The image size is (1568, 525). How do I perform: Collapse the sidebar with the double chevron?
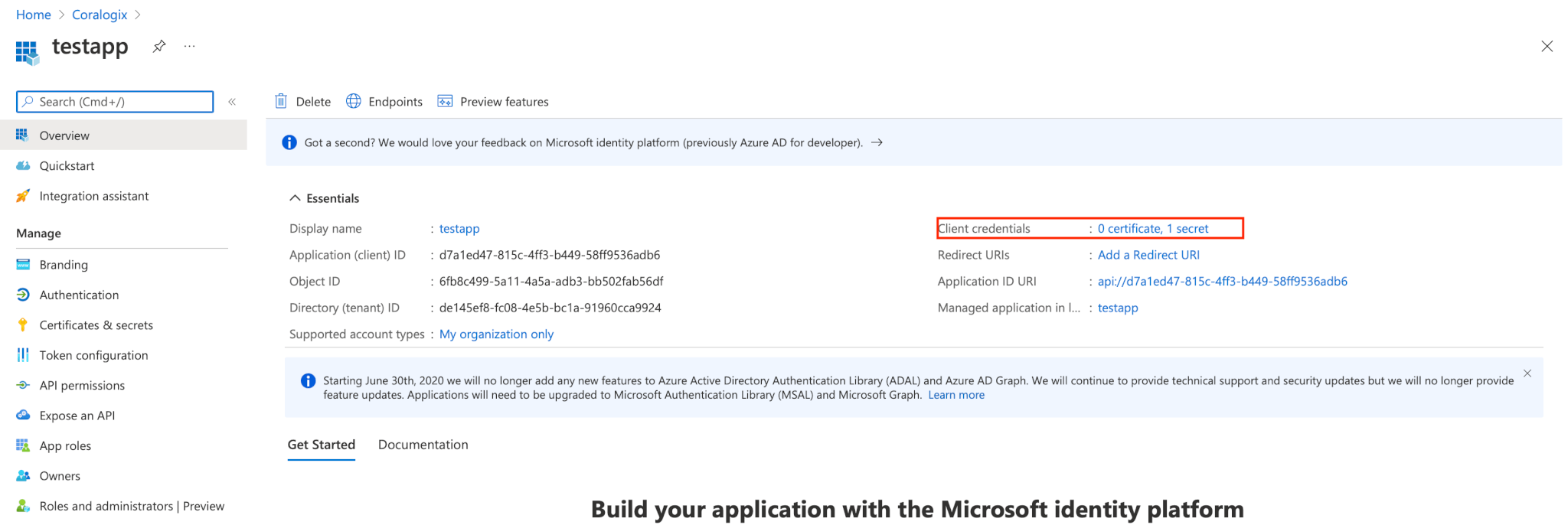[232, 102]
